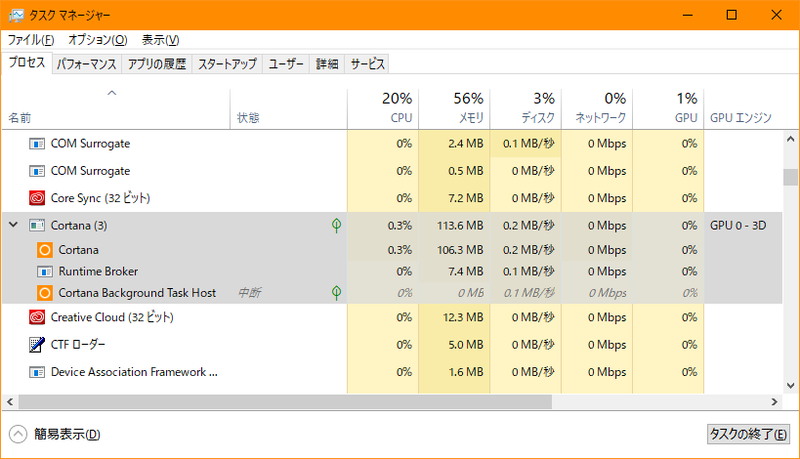The width and height of the screenshot is (800, 459).
Task: Sort by the 名前 column header
Action: pyautogui.click(x=116, y=109)
